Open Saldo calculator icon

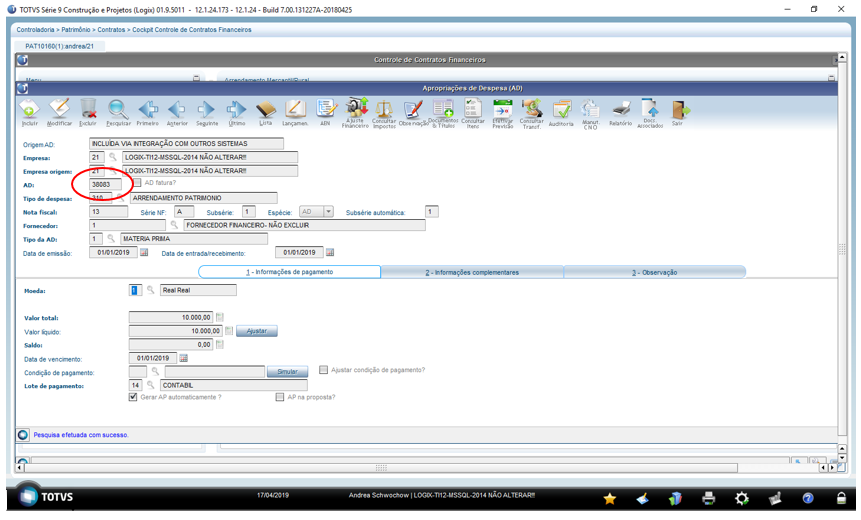point(220,344)
